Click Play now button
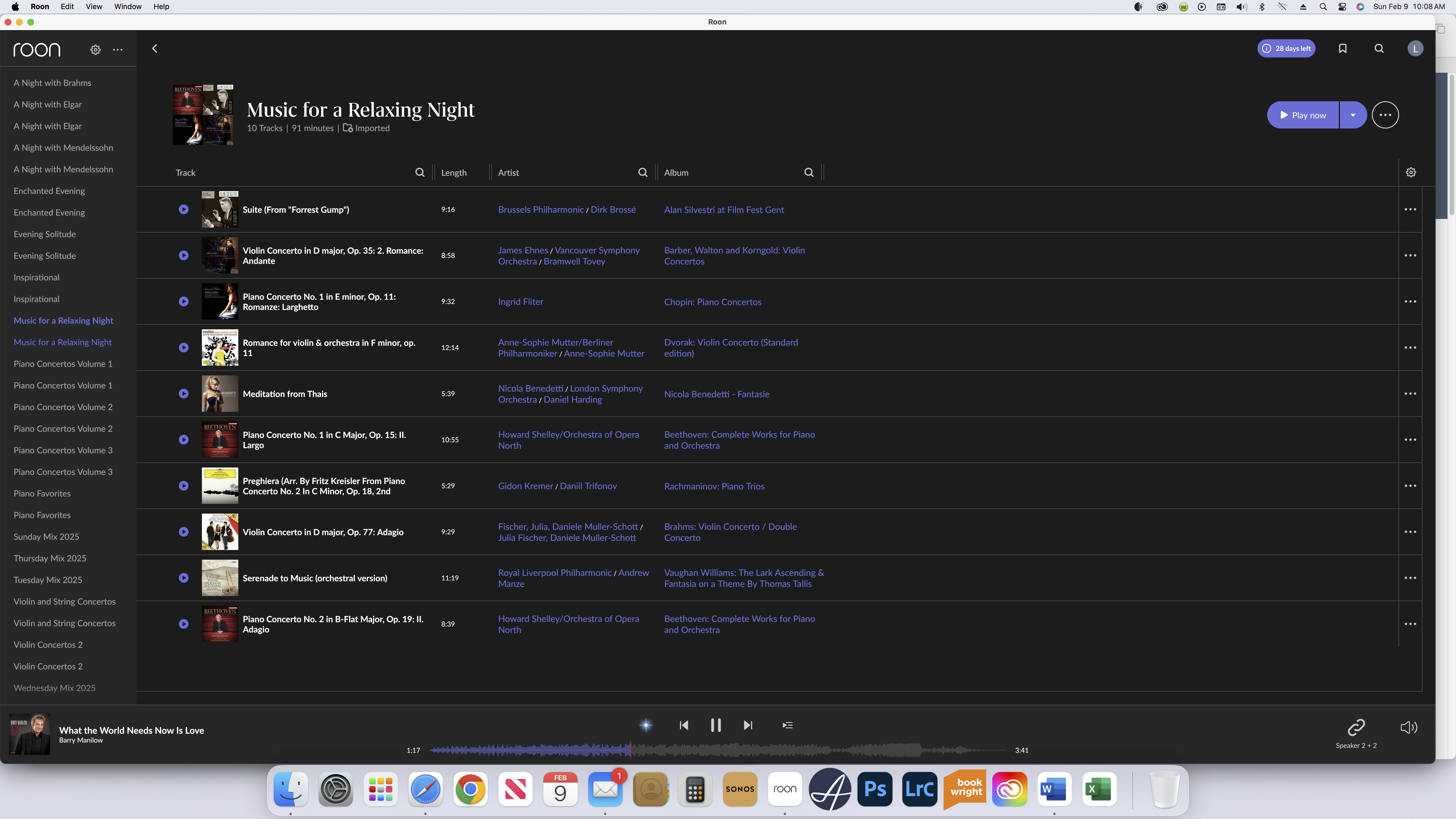The image size is (1456, 819). (1303, 115)
